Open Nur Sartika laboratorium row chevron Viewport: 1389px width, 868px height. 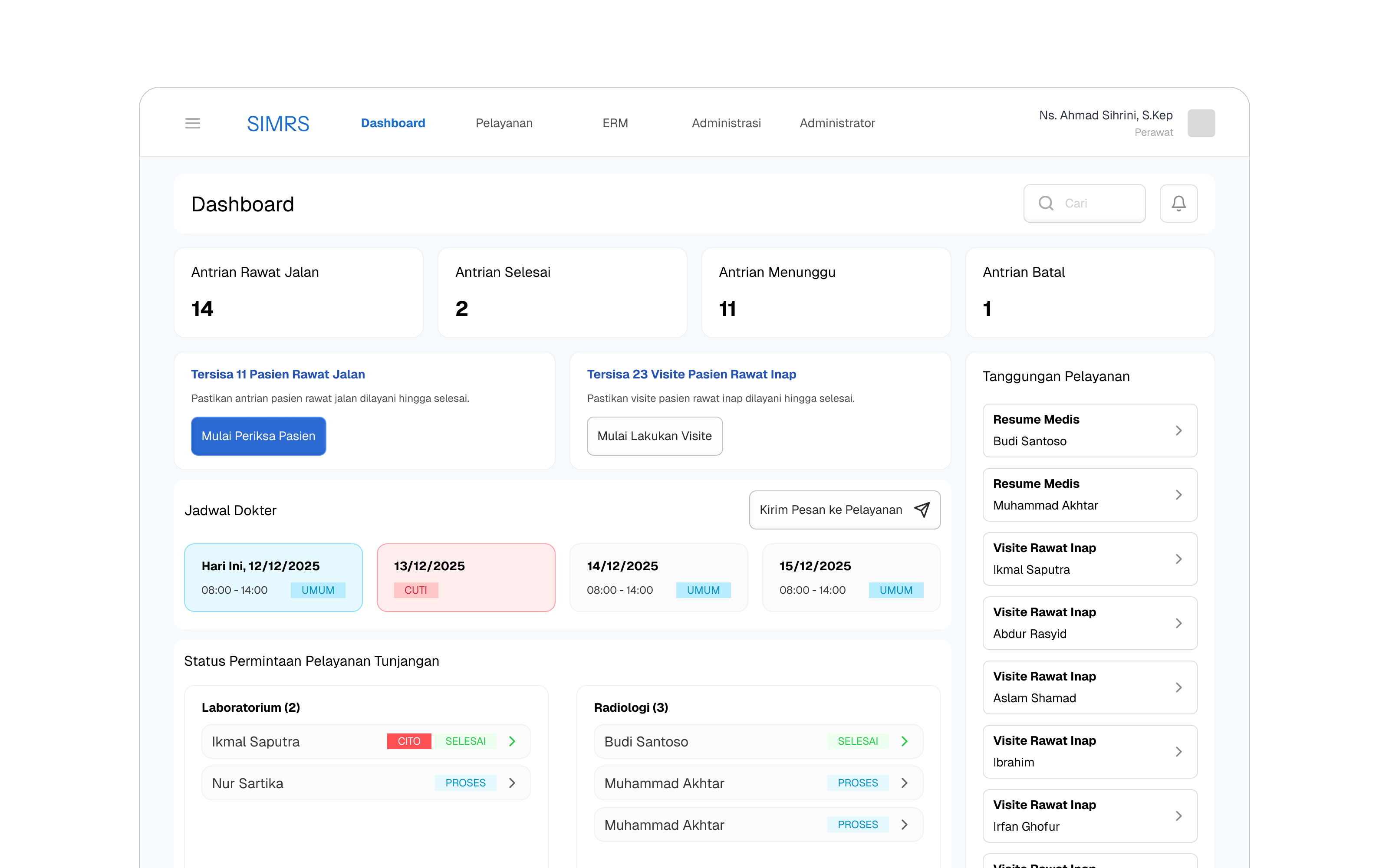(x=512, y=783)
